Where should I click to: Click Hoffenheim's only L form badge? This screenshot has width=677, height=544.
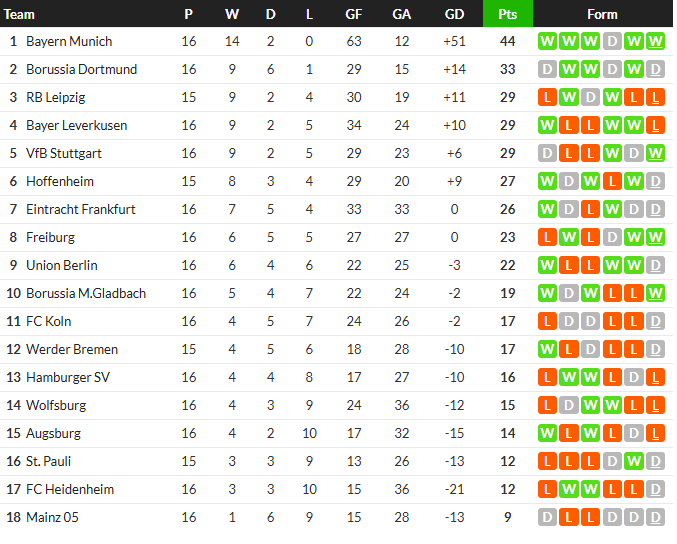(x=612, y=182)
